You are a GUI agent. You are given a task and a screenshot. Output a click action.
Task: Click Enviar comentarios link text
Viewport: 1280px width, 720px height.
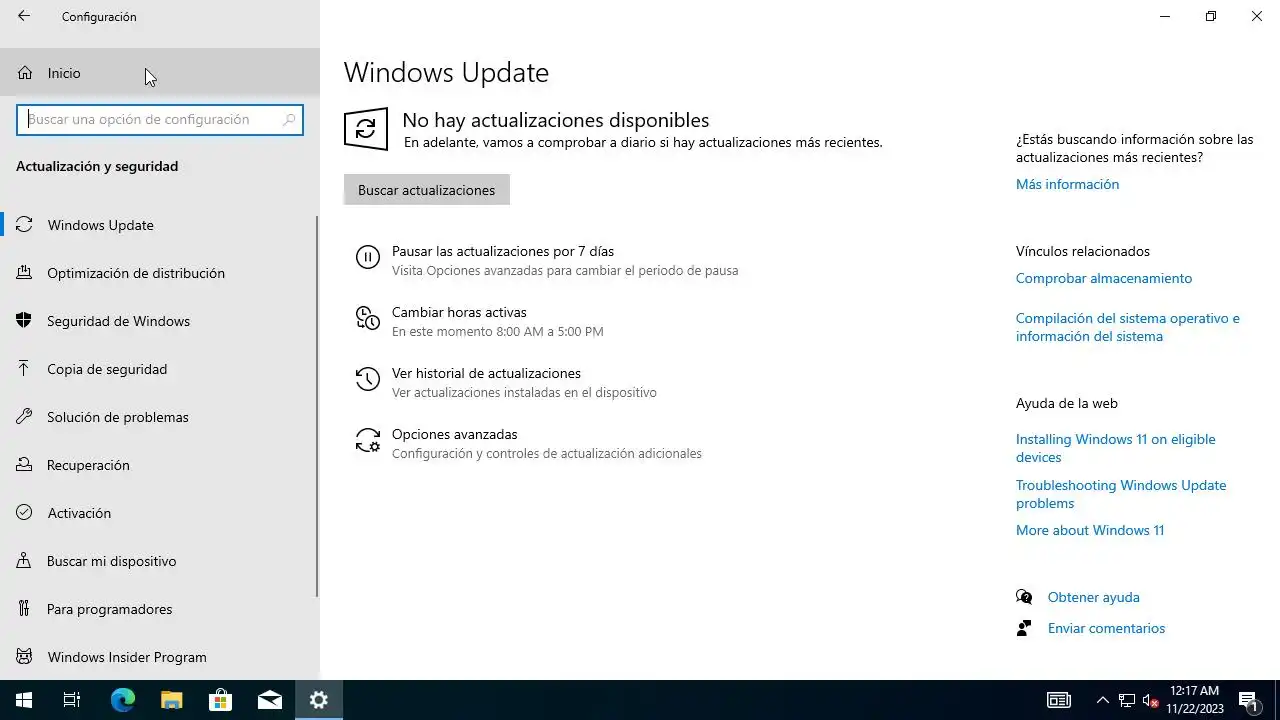1106,628
